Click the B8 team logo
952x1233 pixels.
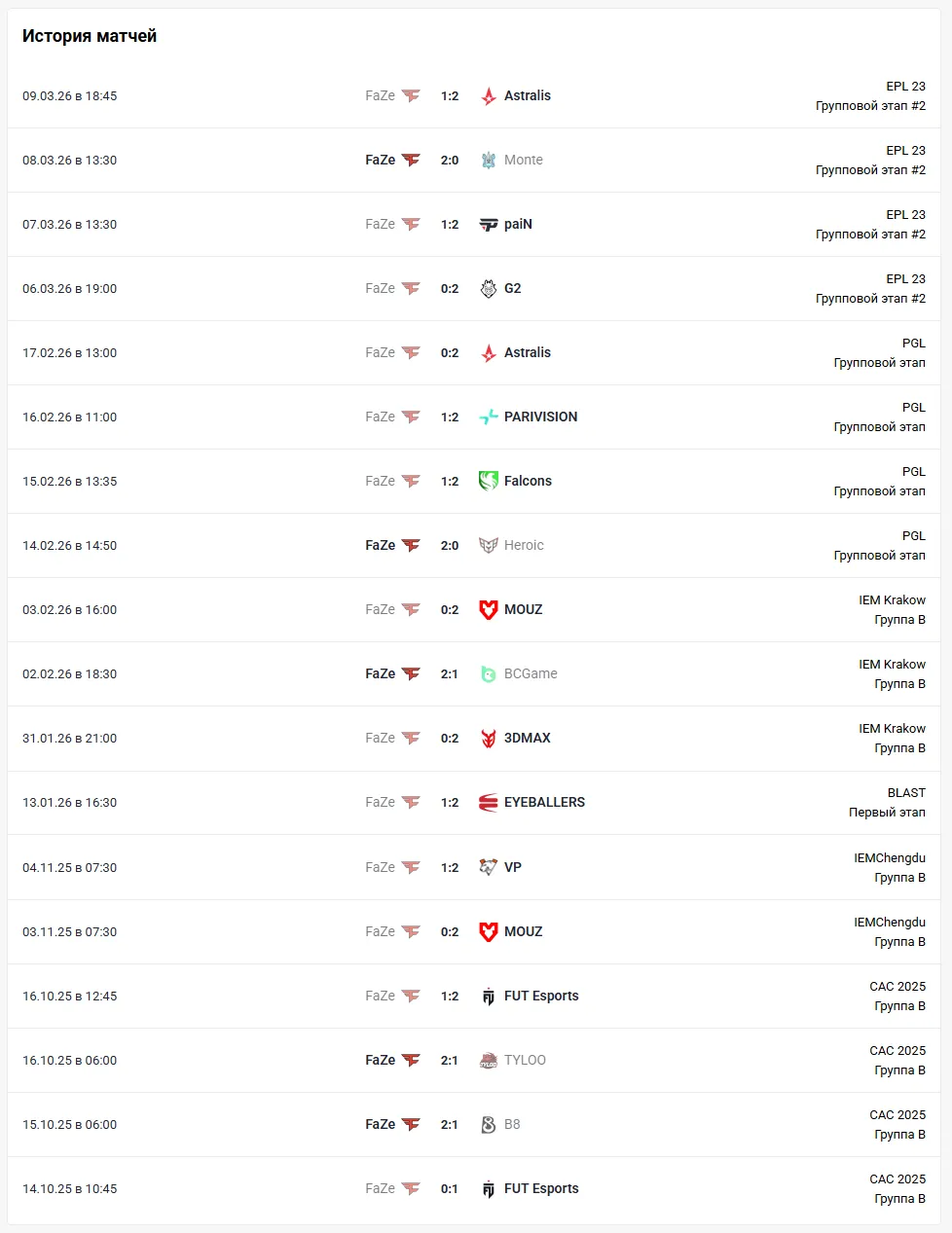tap(489, 1125)
